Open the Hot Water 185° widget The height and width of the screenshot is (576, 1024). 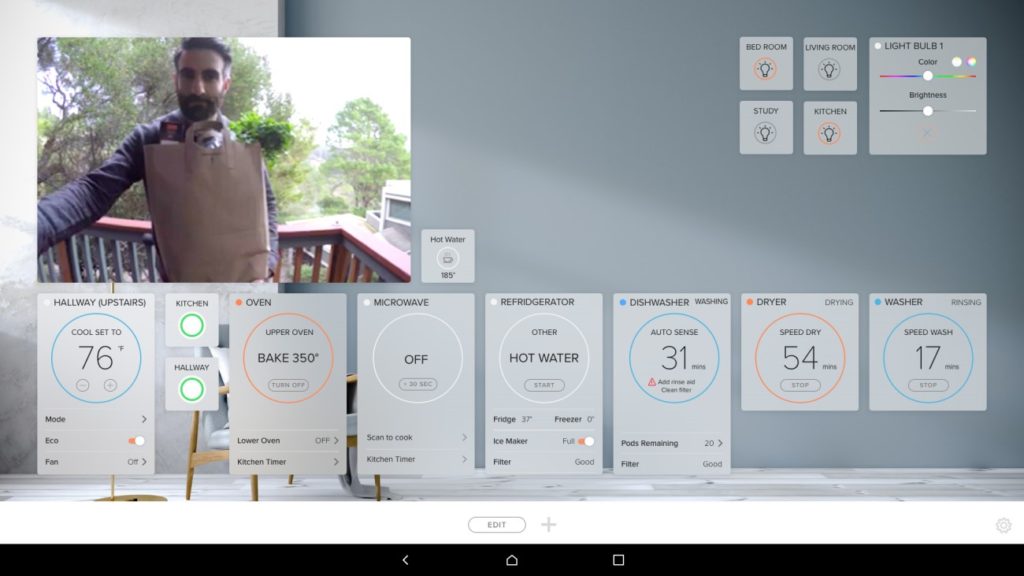coord(447,254)
